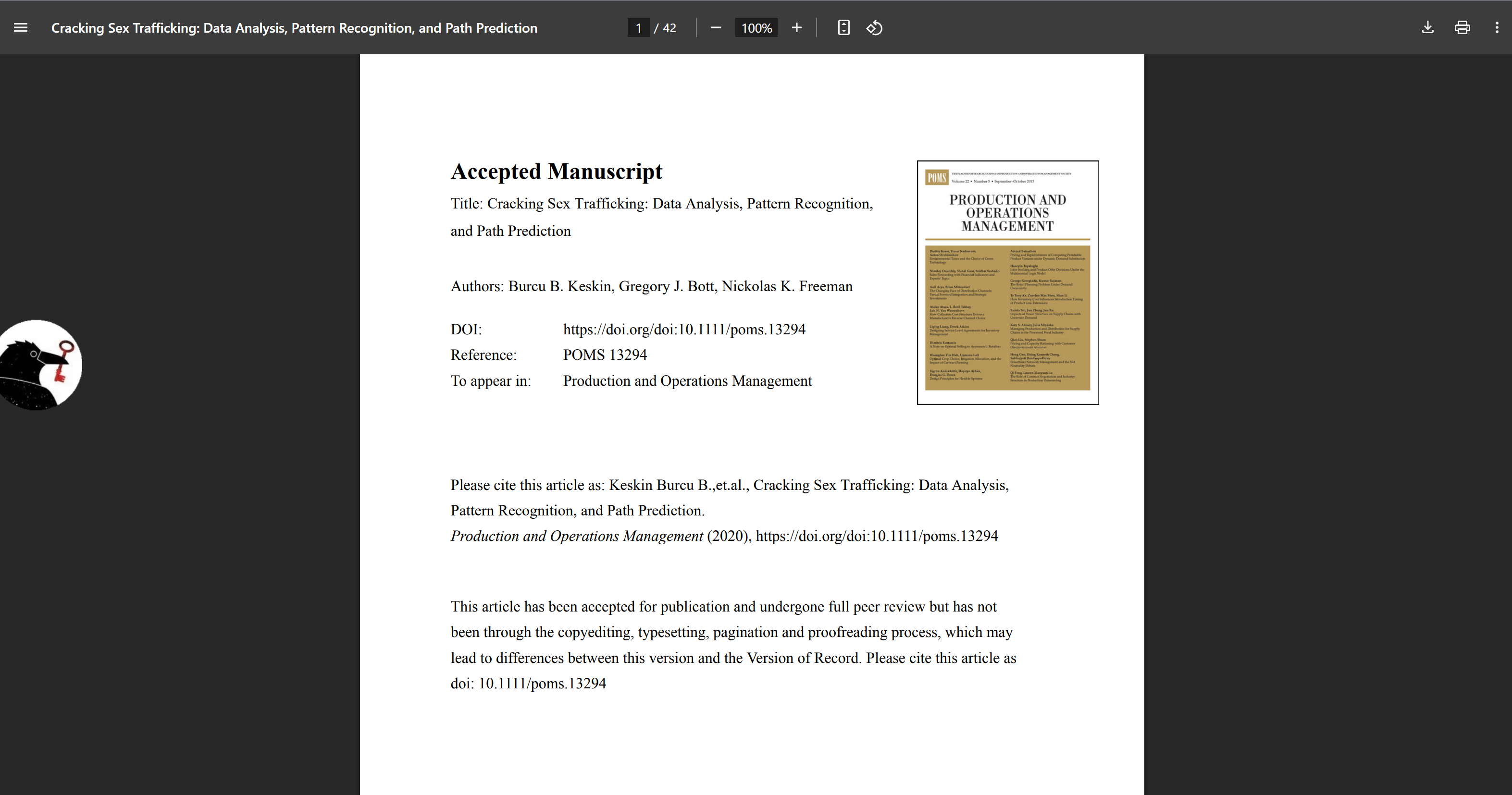Print the document using the printer icon
The height and width of the screenshot is (795, 1512).
click(1462, 27)
